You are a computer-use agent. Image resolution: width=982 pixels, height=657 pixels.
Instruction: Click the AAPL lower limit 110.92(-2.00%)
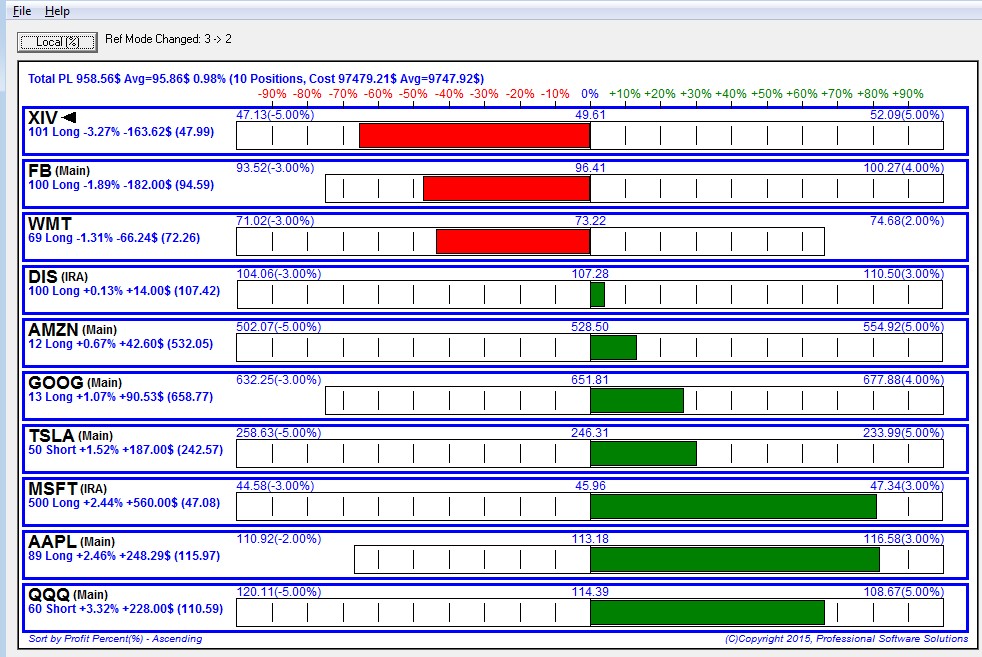click(279, 539)
